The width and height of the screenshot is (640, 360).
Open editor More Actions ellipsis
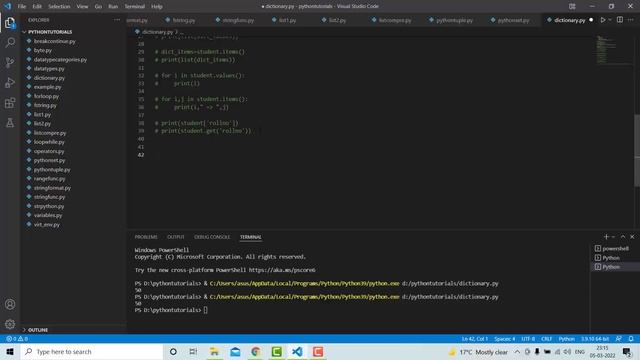click(631, 20)
